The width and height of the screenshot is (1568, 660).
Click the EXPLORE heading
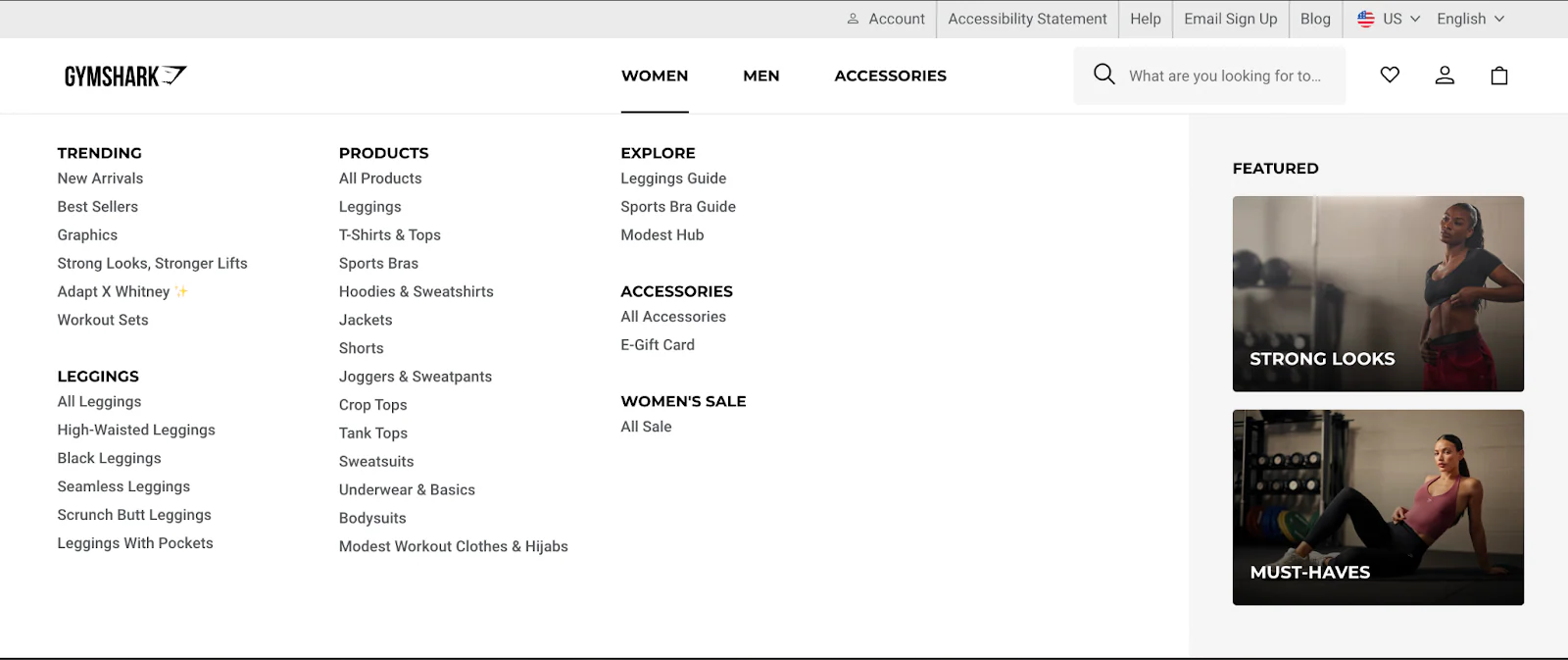point(658,153)
